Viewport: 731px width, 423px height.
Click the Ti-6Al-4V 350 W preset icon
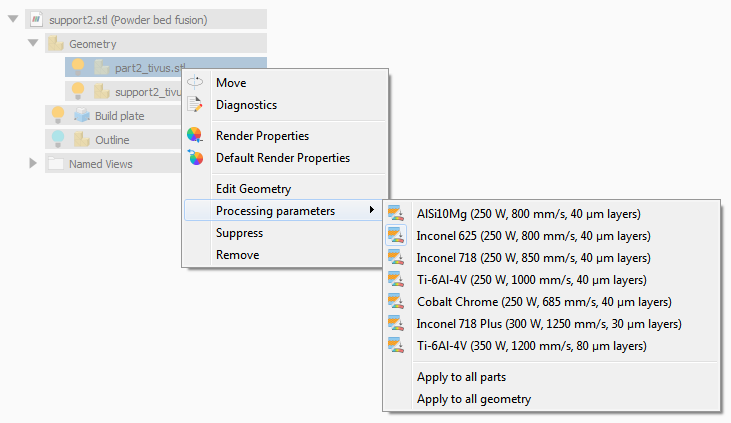[x=396, y=346]
